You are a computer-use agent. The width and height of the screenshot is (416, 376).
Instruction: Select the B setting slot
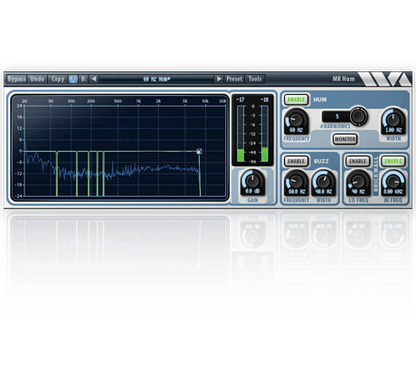[83, 79]
